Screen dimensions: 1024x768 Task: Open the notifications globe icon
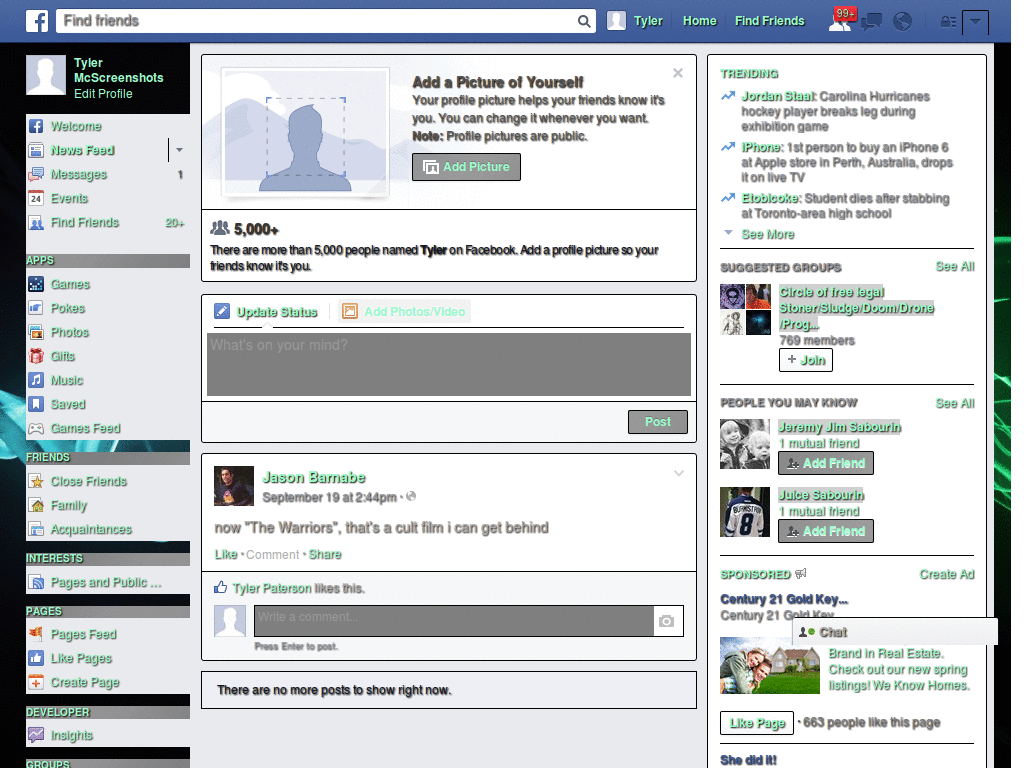pos(903,22)
